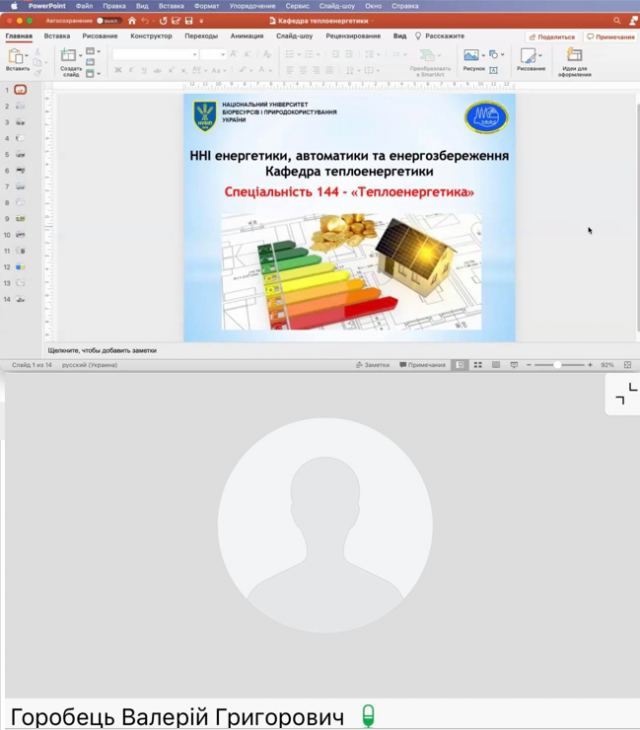Click the Вставить paste icon
Screen dimensions: 640x730
coord(17,57)
